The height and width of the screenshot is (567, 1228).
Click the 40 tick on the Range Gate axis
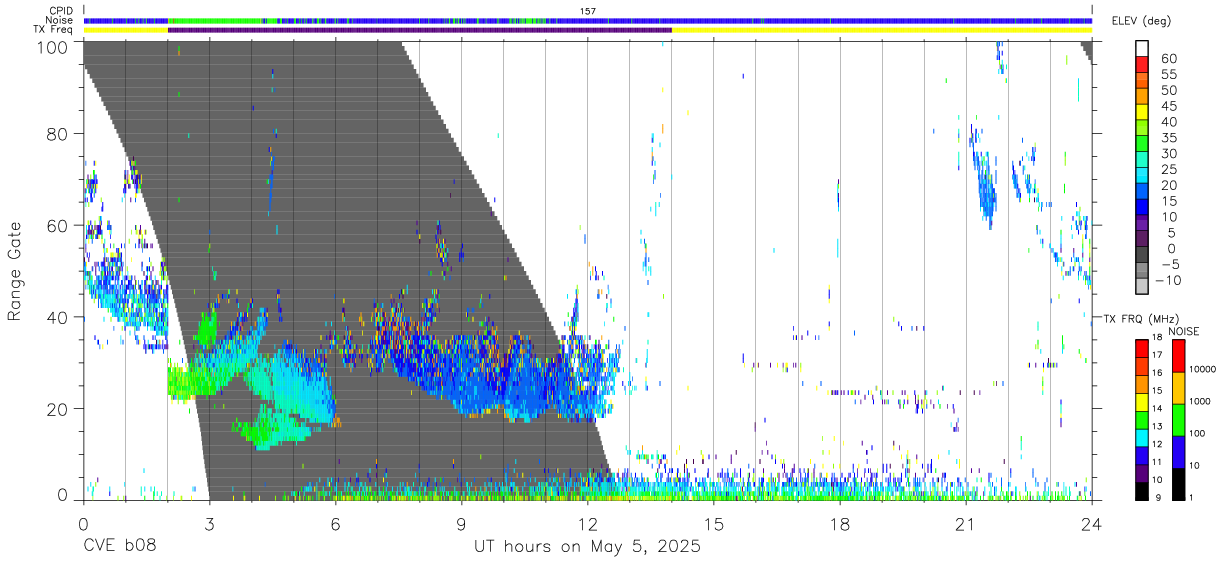pos(59,317)
